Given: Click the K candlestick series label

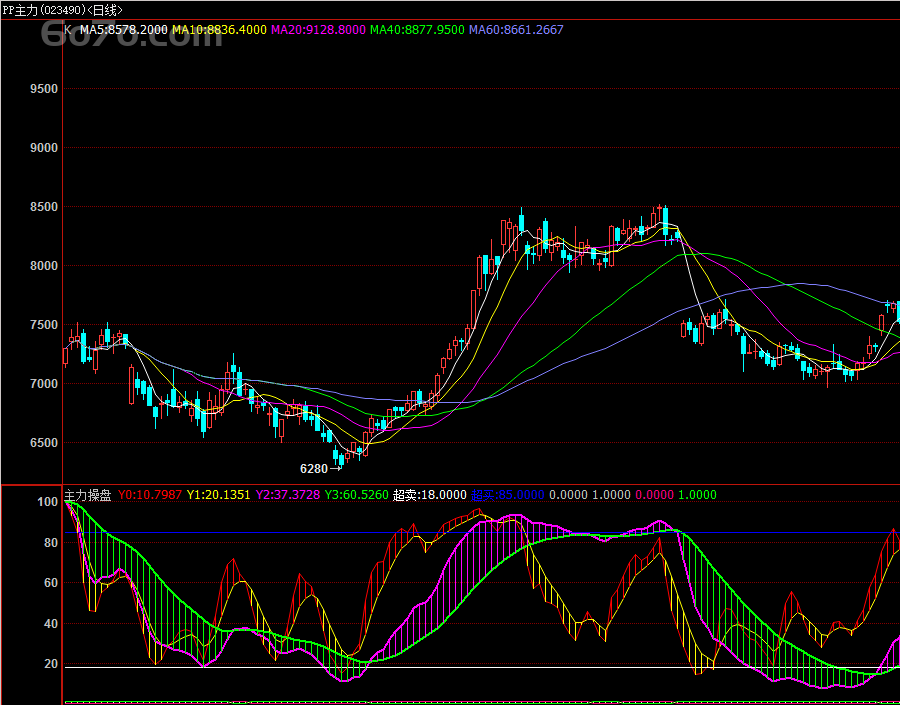Looking at the screenshot, I should pos(68,30).
